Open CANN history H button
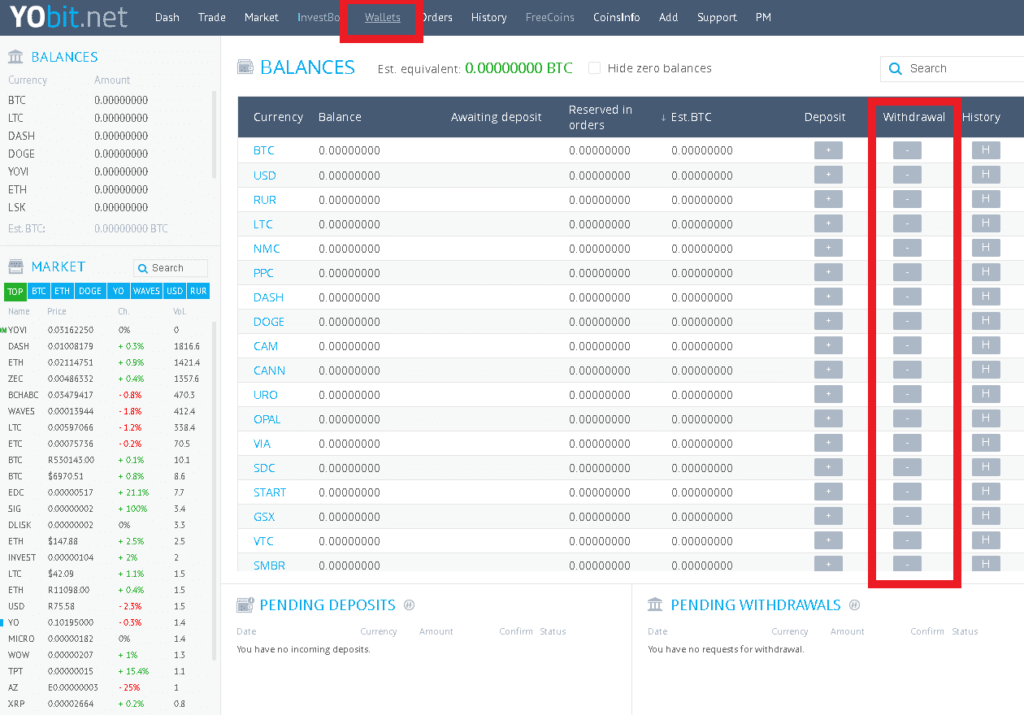Viewport: 1024px width, 715px height. click(985, 370)
